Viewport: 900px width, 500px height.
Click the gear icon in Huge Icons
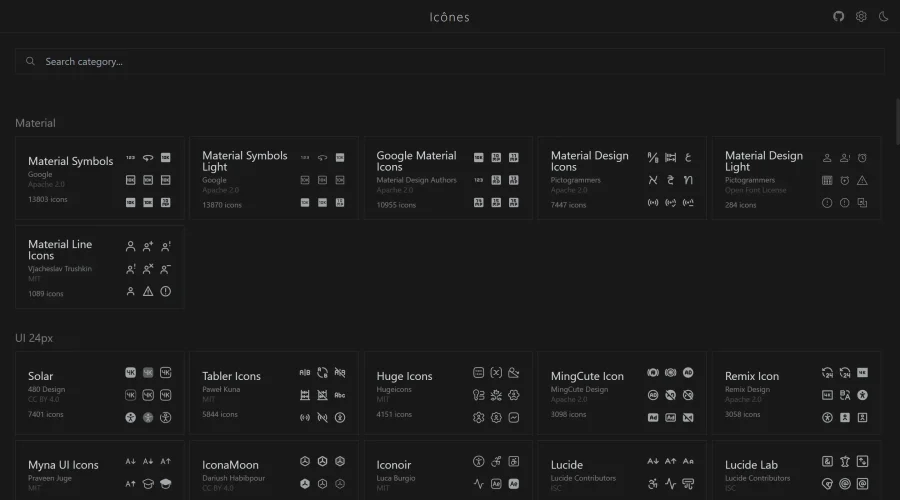pos(479,417)
